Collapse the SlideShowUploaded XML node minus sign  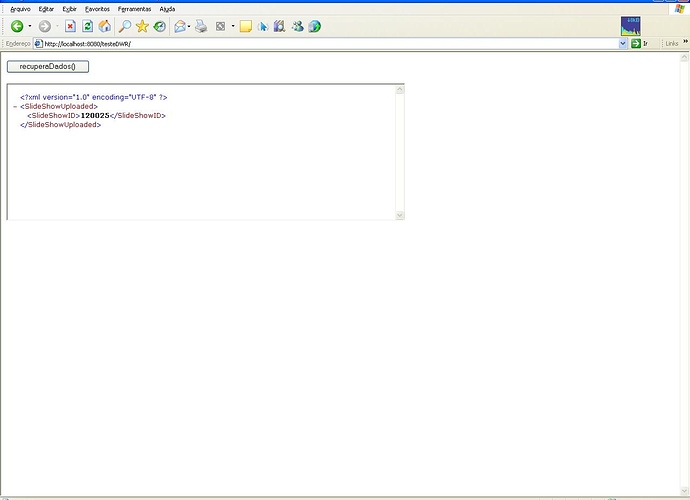(15, 107)
